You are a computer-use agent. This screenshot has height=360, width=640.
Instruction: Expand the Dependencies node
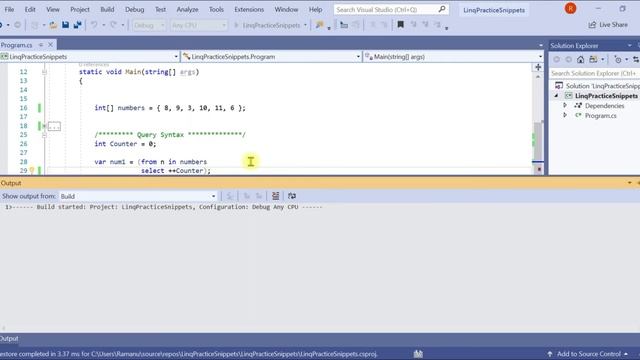565,106
